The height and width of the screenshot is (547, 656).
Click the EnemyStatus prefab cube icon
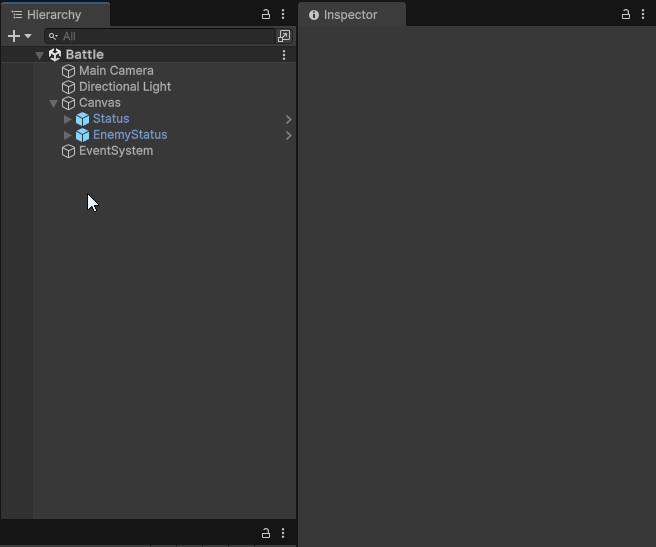point(82,135)
